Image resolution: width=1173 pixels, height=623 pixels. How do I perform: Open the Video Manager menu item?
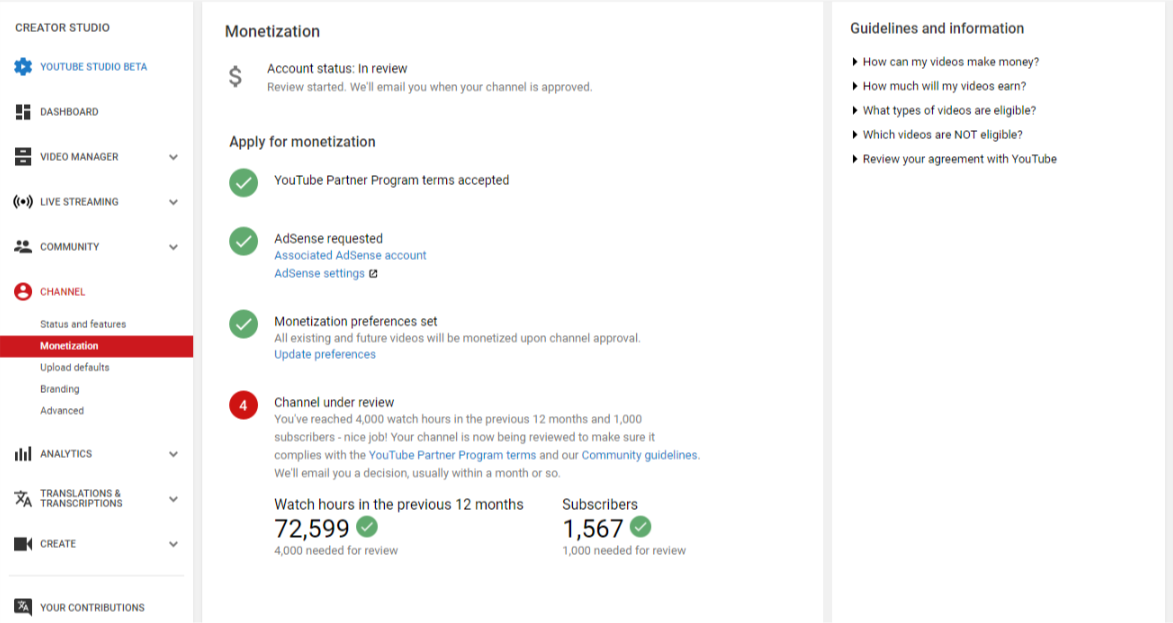(79, 157)
